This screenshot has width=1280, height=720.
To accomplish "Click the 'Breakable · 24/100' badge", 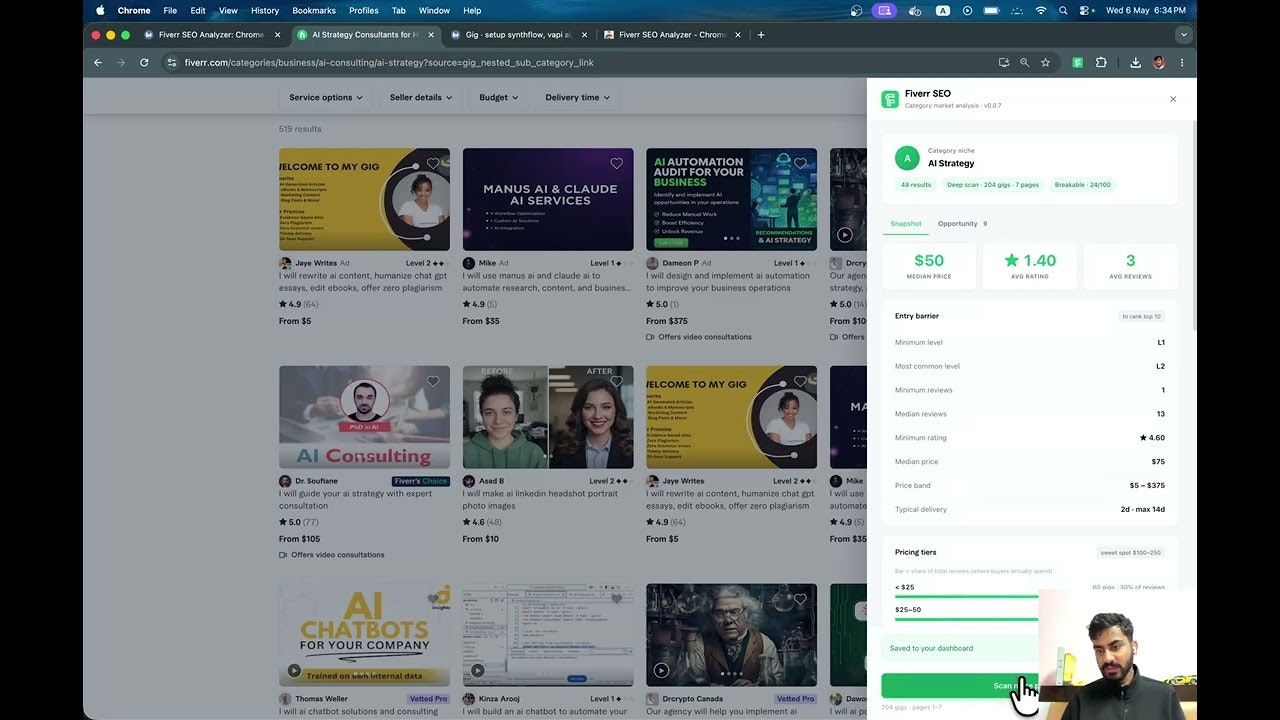I will [x=1083, y=185].
